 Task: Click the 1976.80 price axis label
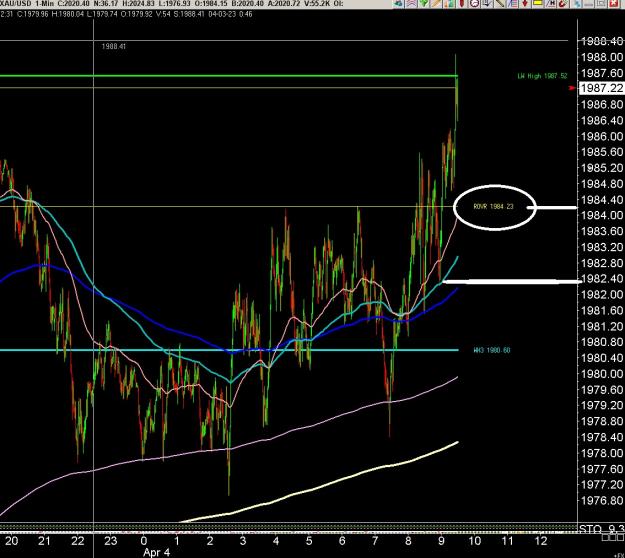(602, 501)
